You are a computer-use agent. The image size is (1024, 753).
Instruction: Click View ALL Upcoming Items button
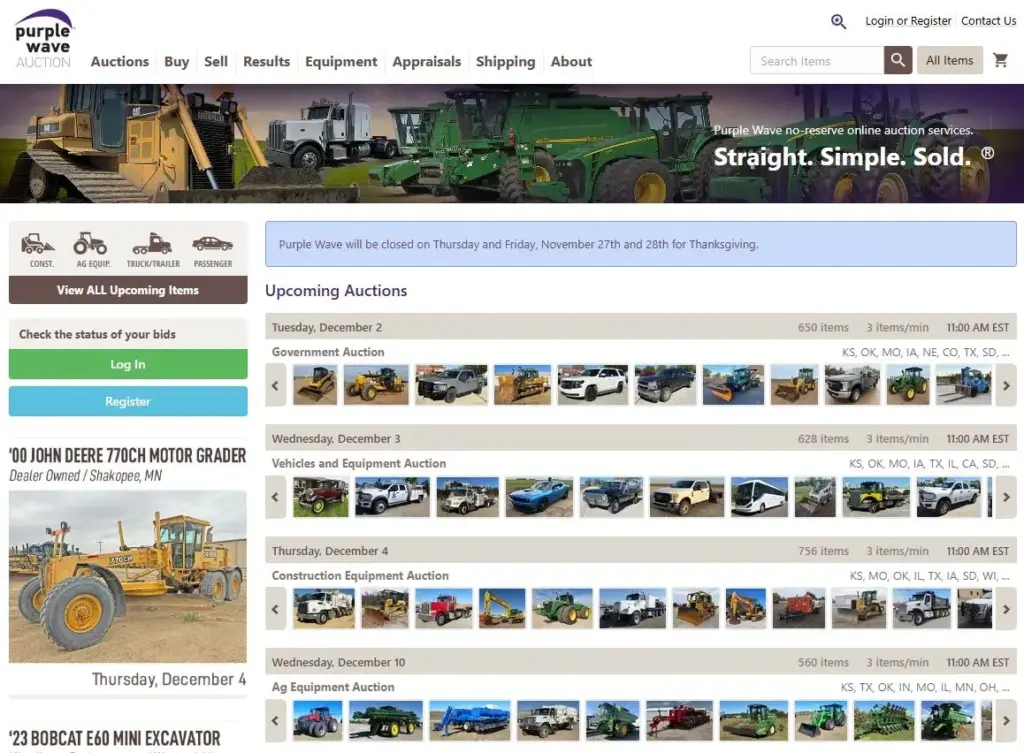point(128,290)
